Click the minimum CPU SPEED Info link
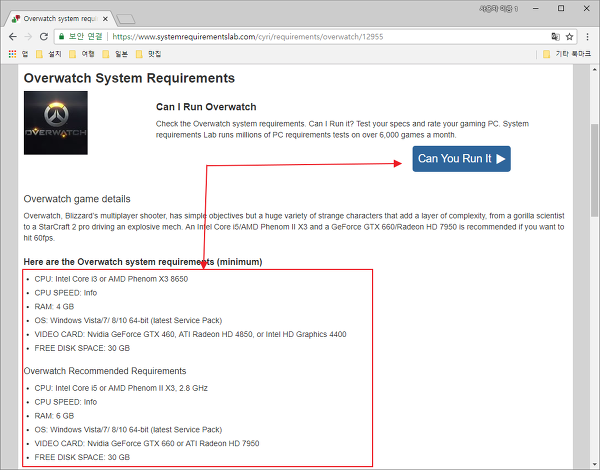Image resolution: width=600 pixels, height=470 pixels. pyautogui.click(x=90, y=293)
